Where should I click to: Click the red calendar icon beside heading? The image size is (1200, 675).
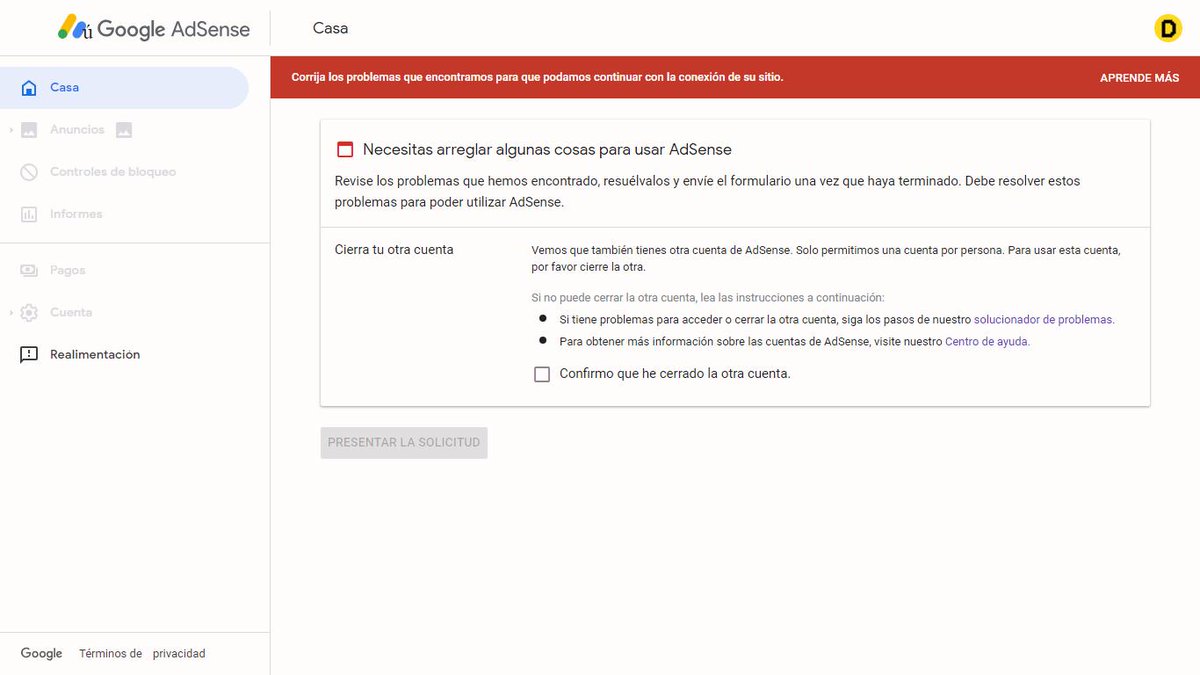click(345, 150)
